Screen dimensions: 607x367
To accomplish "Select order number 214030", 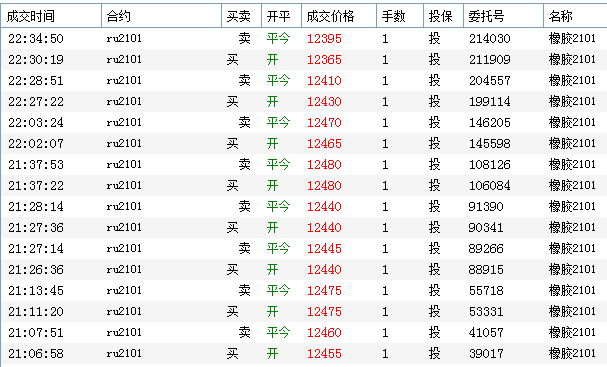I will (490, 39).
